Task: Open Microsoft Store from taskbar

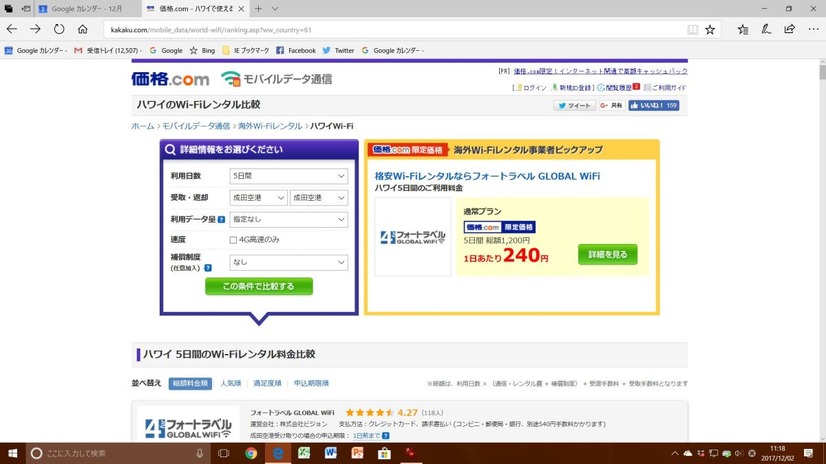Action: click(384, 453)
